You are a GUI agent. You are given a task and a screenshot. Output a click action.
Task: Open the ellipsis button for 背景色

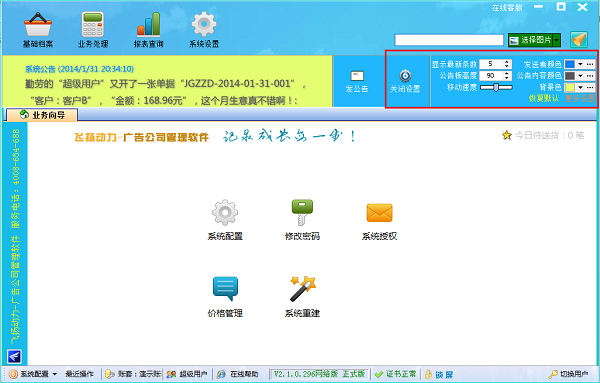pos(590,88)
